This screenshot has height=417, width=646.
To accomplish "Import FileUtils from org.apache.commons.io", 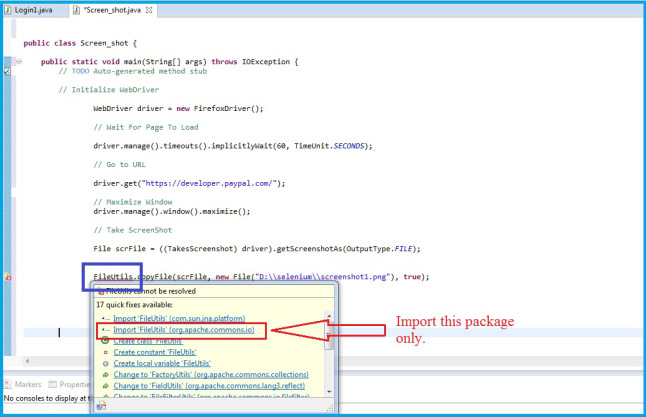I will click(x=184, y=330).
